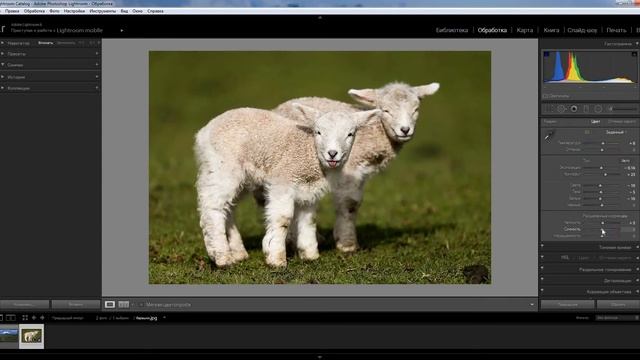Open the white balance preset dropdown

point(616,132)
